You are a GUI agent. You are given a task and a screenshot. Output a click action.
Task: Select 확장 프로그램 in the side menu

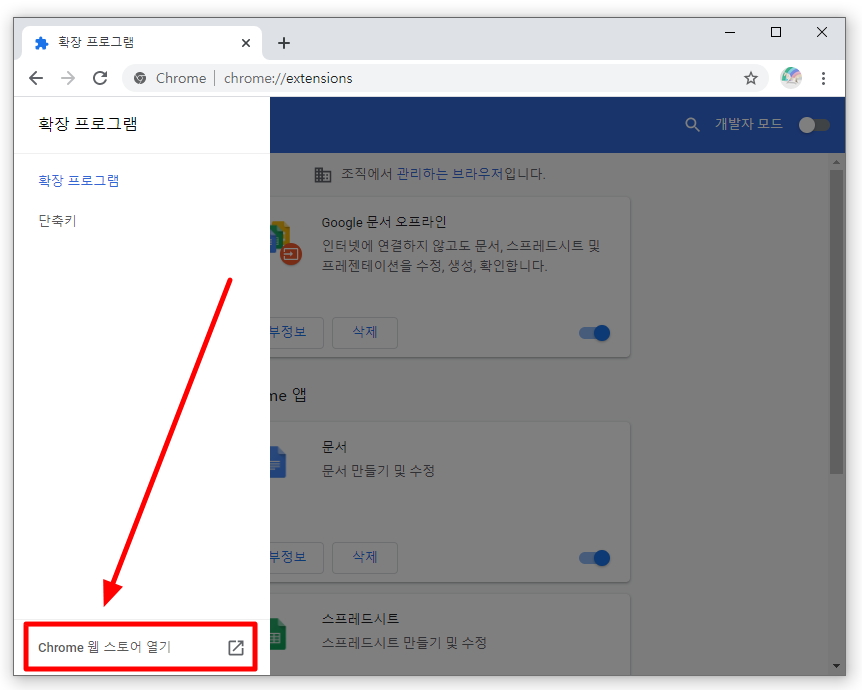pyautogui.click(x=79, y=180)
